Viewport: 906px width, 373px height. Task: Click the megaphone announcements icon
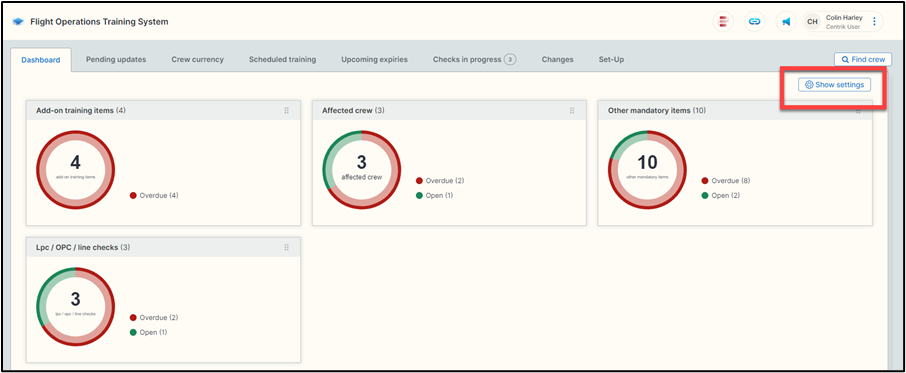click(786, 21)
